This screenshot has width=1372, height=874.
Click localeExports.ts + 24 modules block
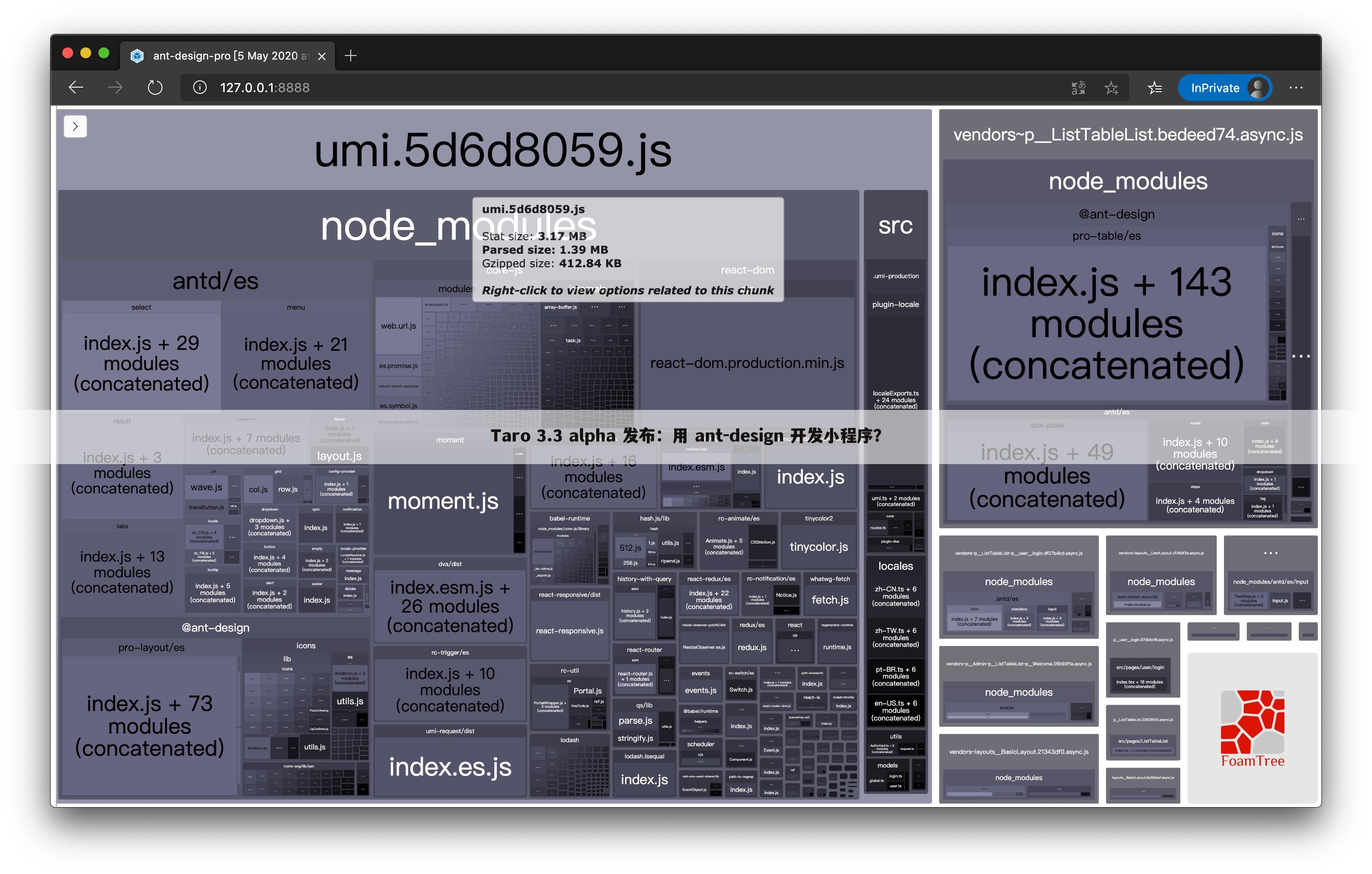(895, 400)
